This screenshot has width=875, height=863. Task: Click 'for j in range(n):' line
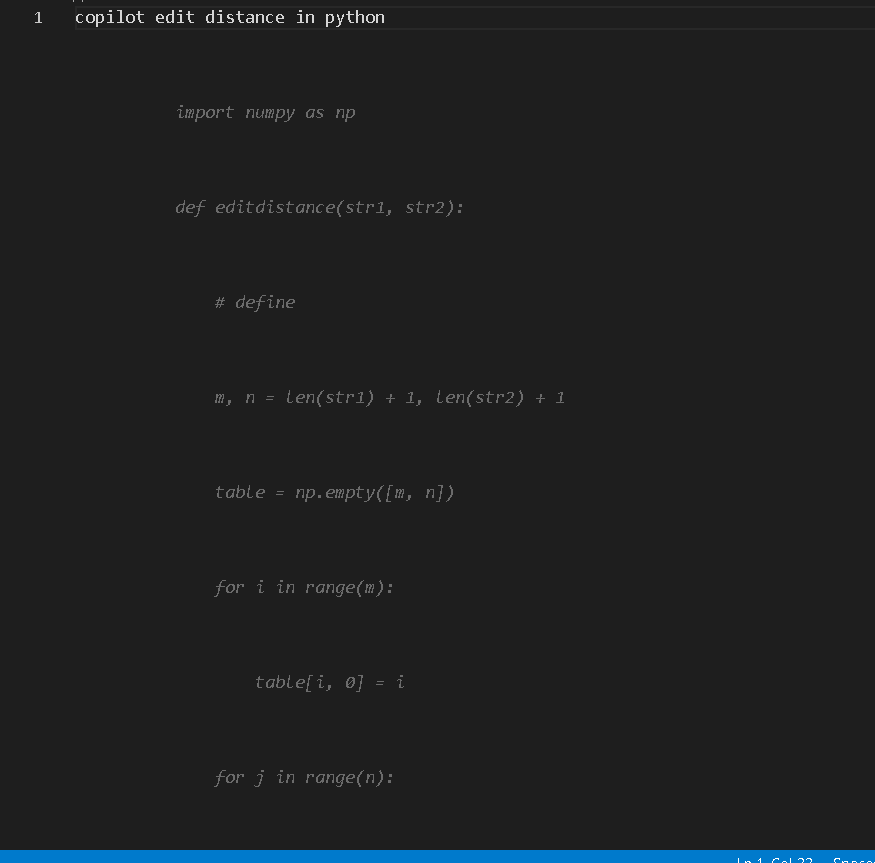tap(304, 777)
